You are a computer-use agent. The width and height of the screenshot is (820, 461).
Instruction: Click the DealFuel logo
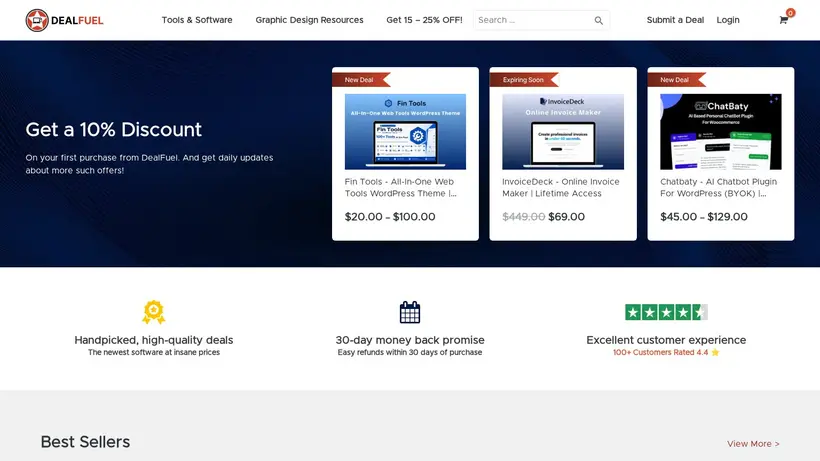tap(64, 20)
